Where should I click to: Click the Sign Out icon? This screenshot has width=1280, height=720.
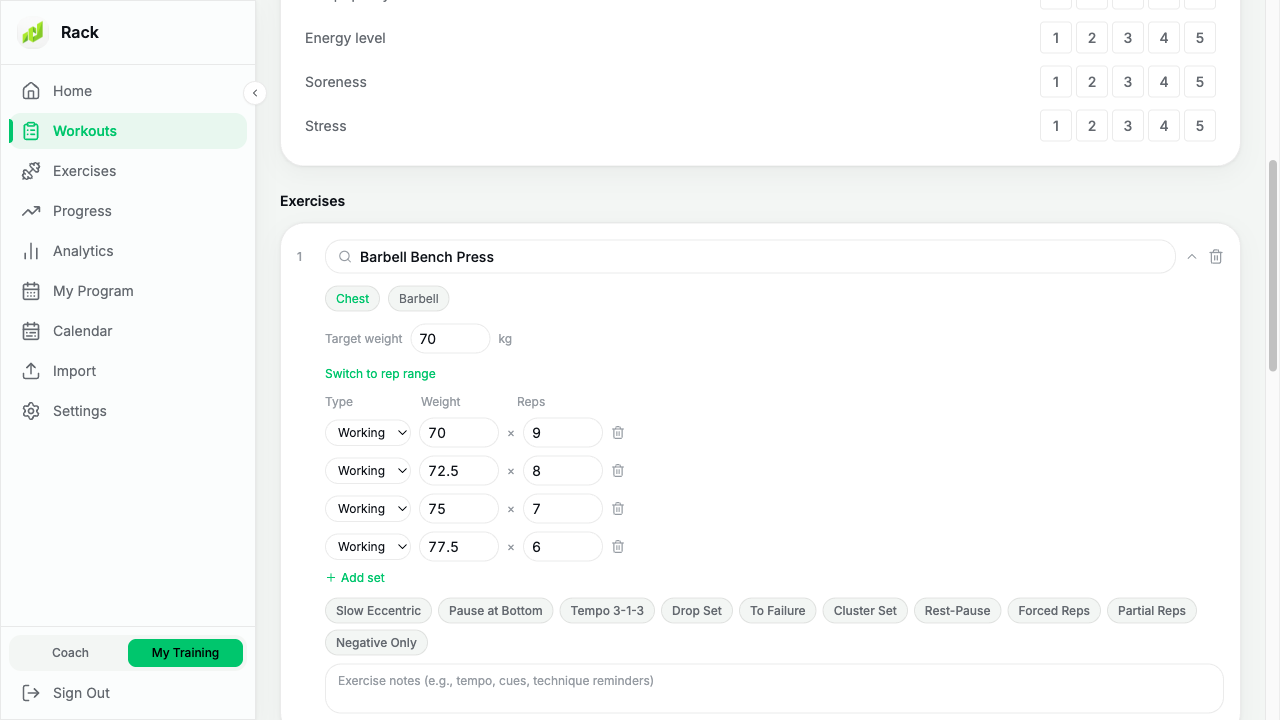(x=31, y=693)
